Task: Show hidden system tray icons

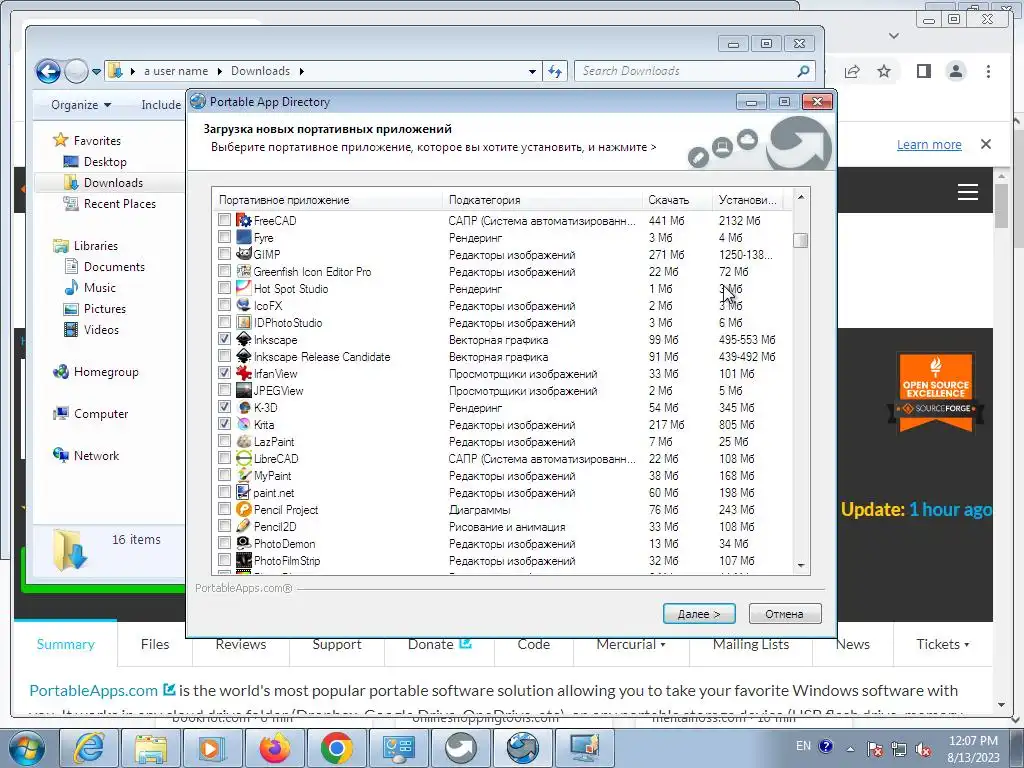Action: (850, 749)
